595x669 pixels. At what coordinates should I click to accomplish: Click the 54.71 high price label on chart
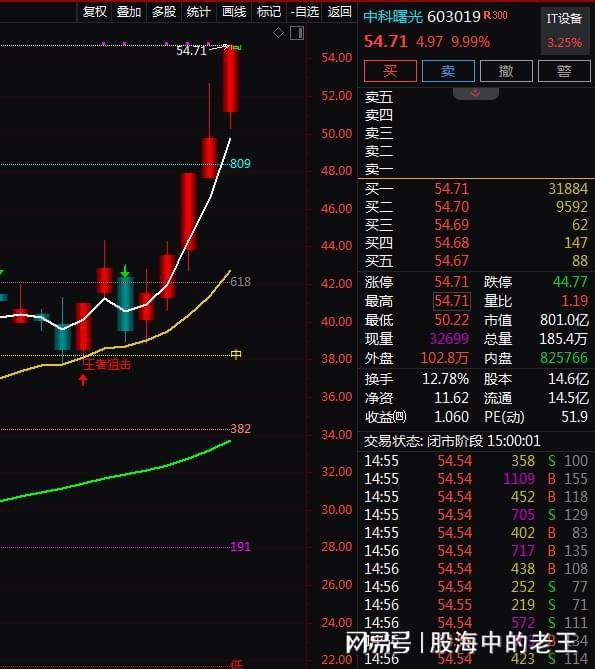[x=192, y=50]
